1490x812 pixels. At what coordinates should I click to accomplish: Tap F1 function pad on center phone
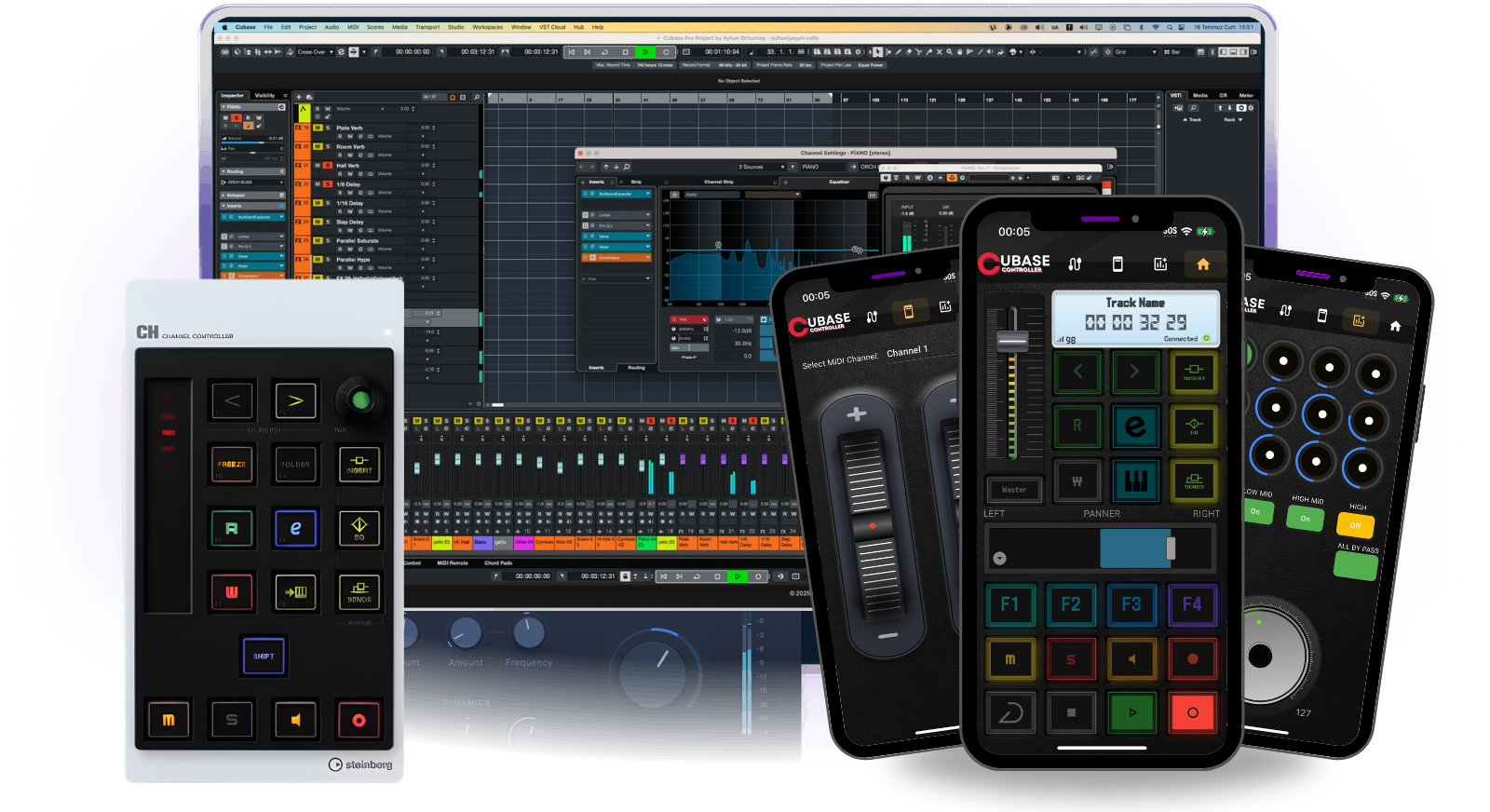[1010, 604]
